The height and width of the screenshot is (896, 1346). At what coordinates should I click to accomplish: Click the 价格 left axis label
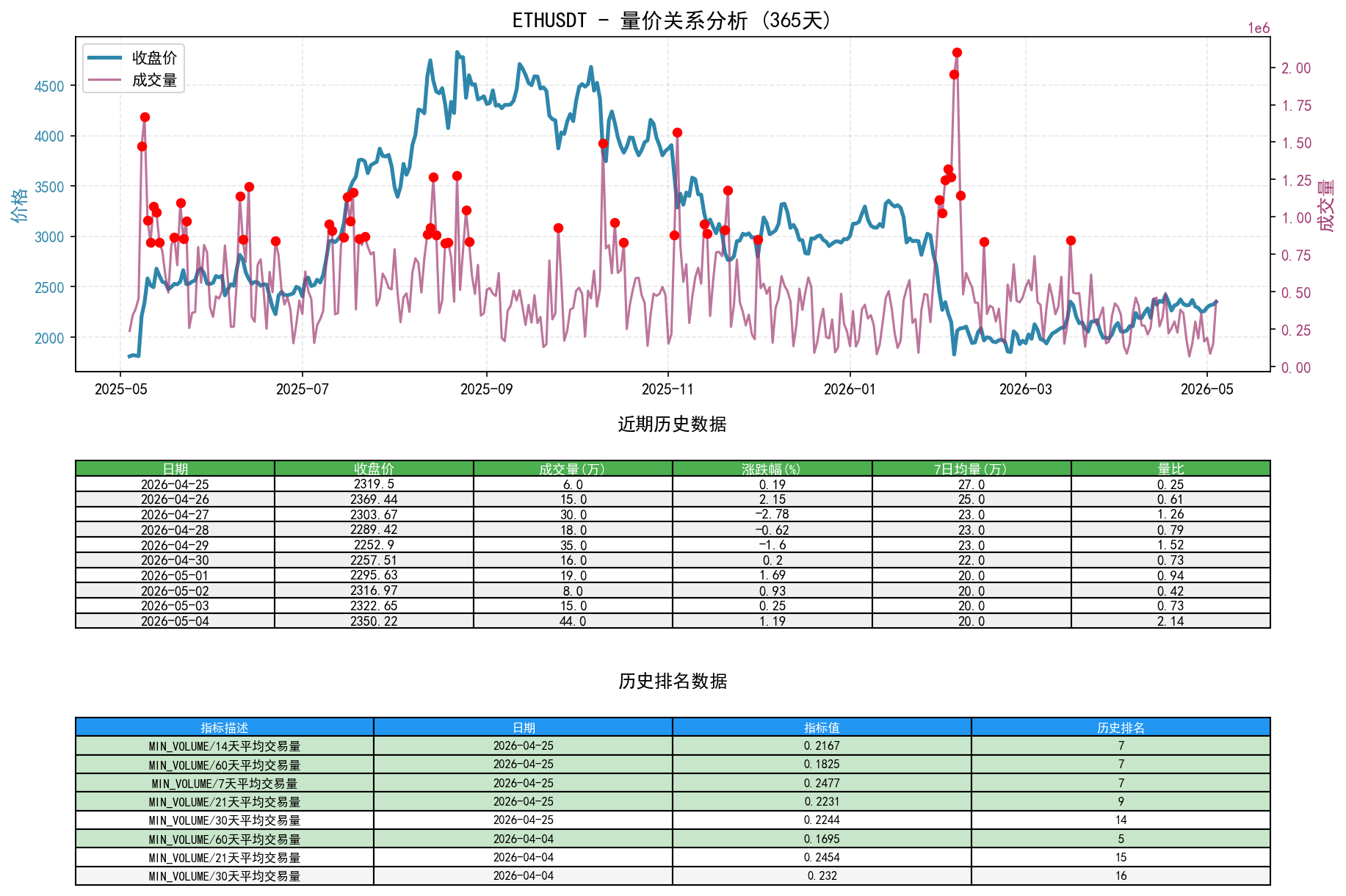click(20, 204)
